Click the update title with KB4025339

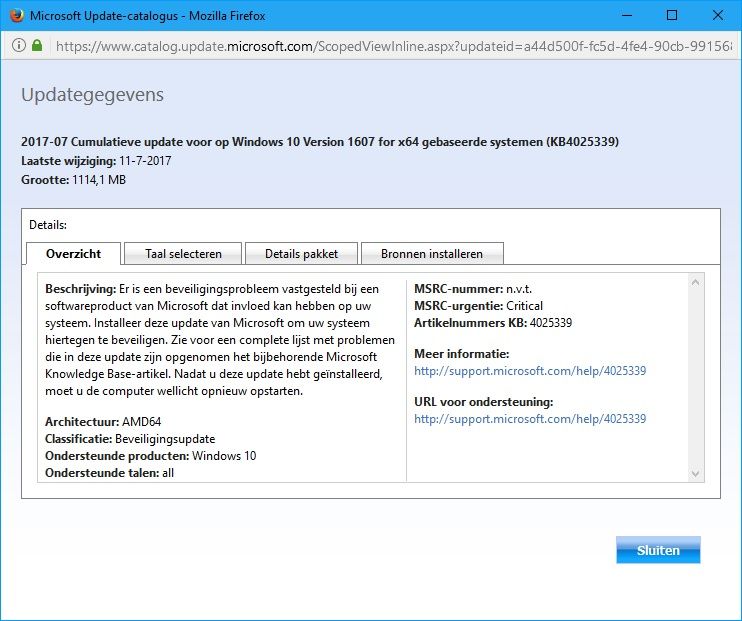tap(320, 142)
